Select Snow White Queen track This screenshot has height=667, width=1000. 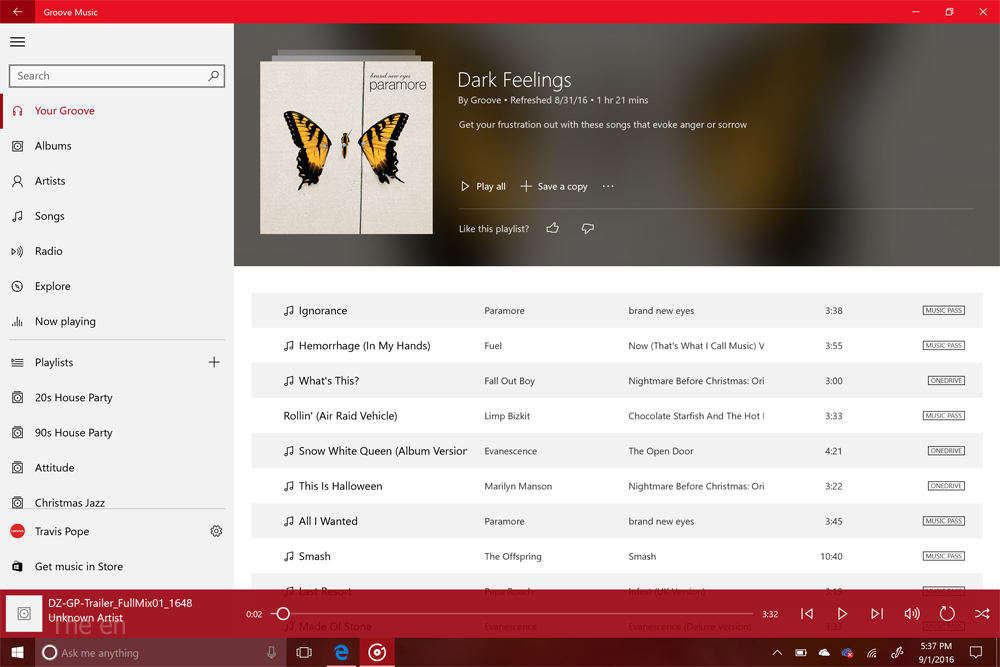383,451
